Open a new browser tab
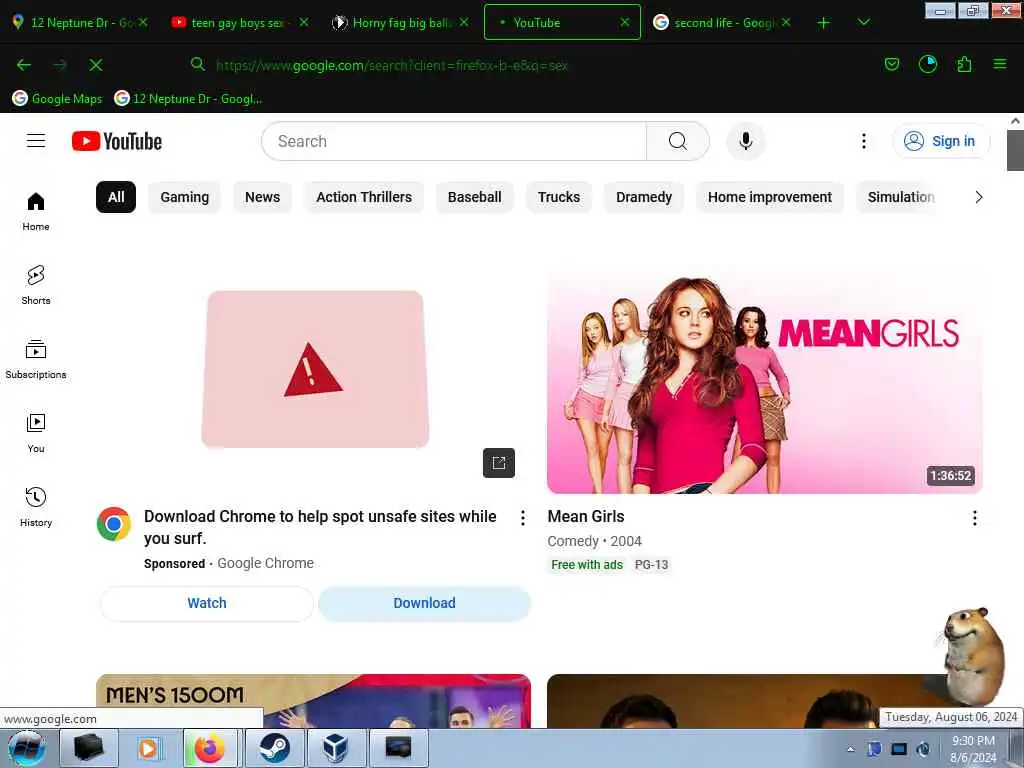This screenshot has width=1024, height=768. point(824,23)
